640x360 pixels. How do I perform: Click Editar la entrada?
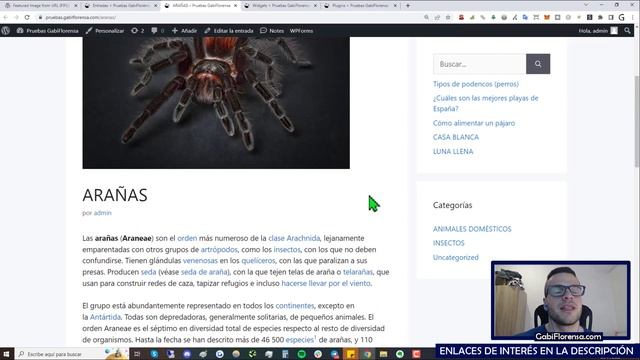coord(229,31)
